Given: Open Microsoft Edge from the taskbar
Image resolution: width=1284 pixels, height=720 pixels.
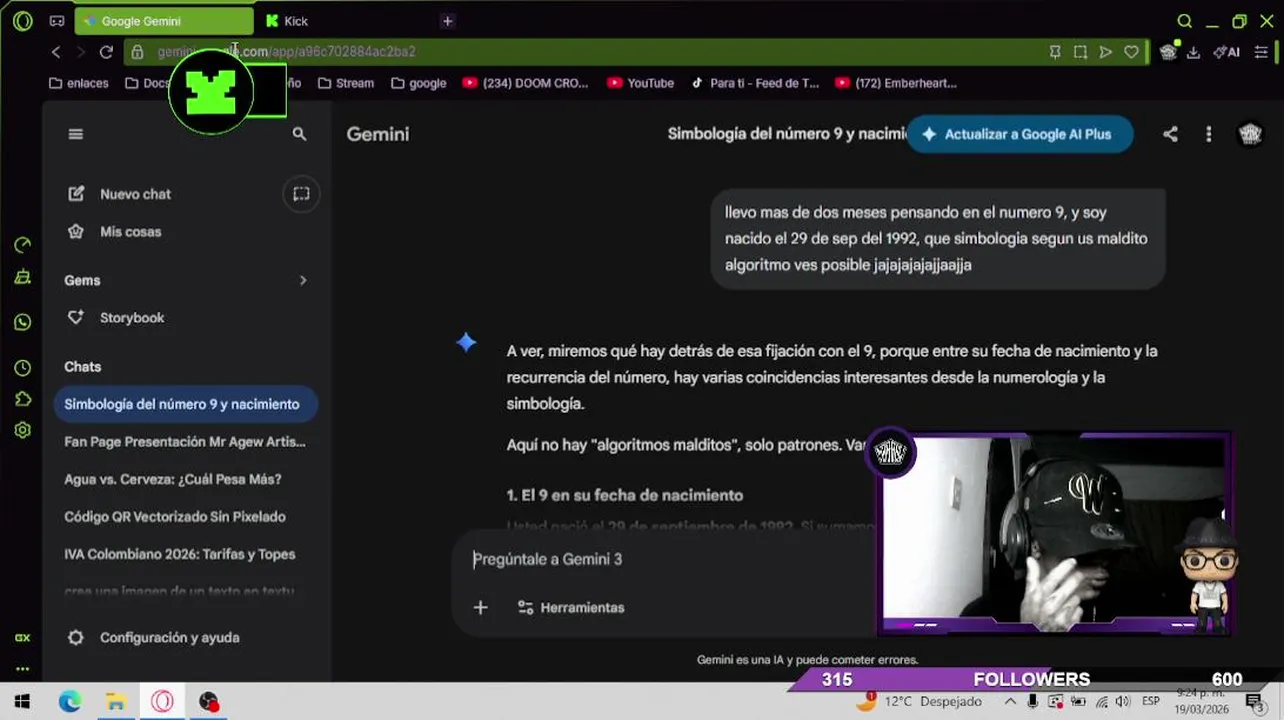Looking at the screenshot, I should 69,702.
